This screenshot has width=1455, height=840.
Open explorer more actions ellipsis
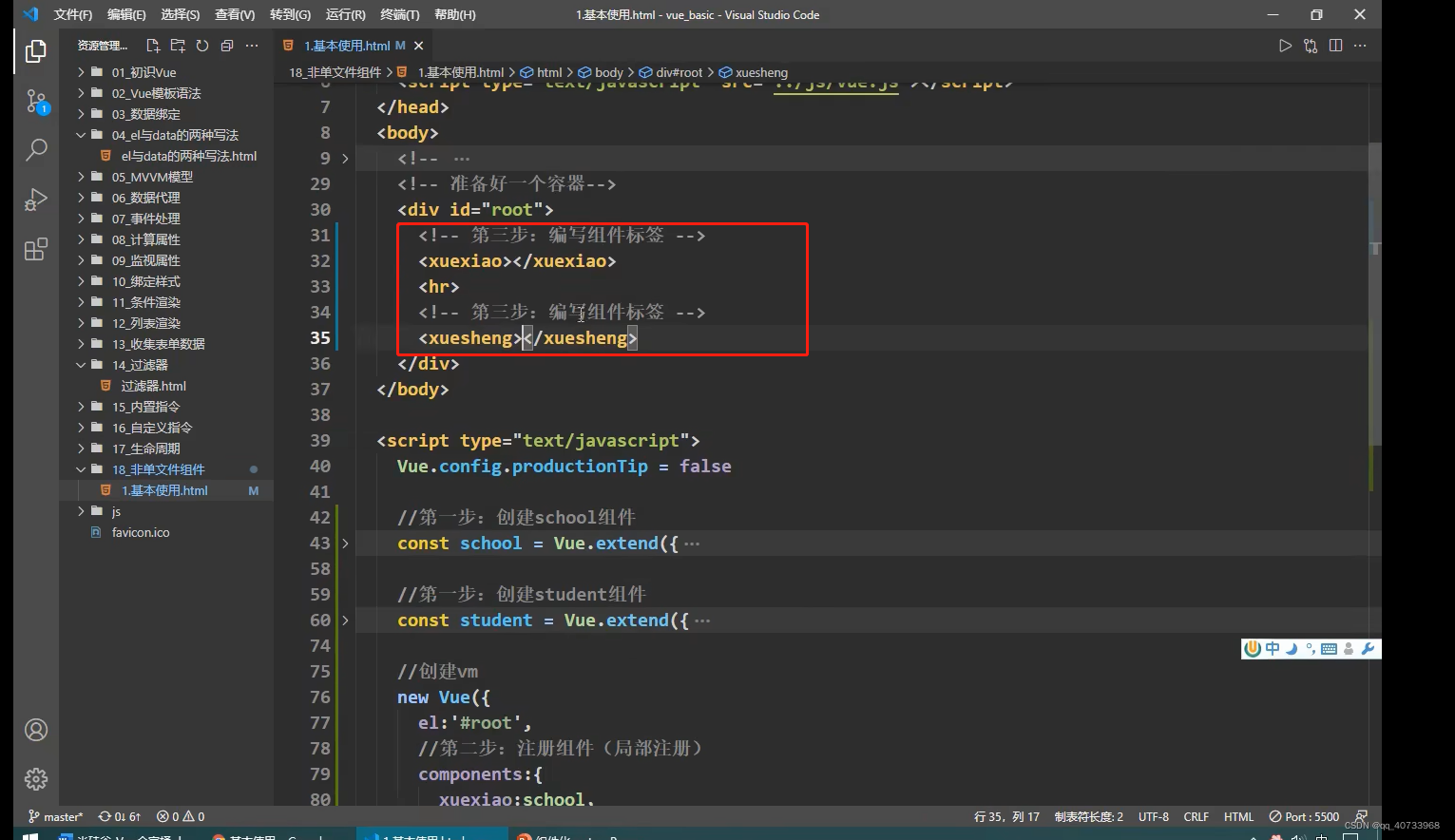(x=252, y=46)
